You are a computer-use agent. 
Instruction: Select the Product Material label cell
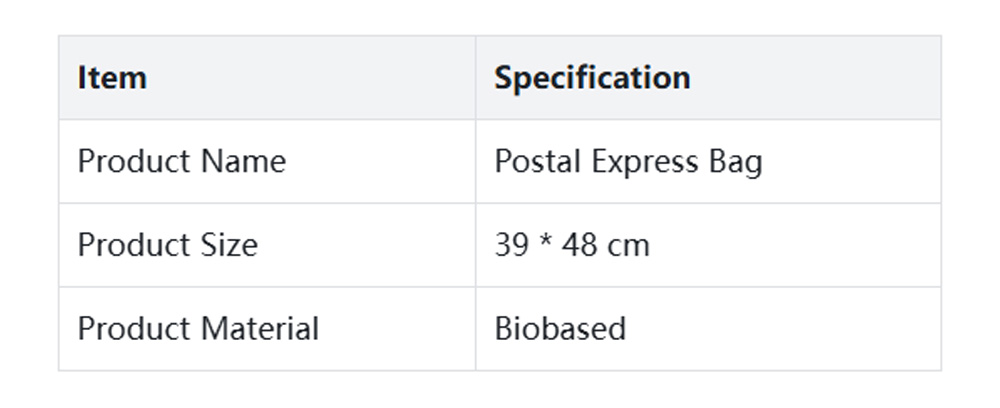[x=198, y=329]
